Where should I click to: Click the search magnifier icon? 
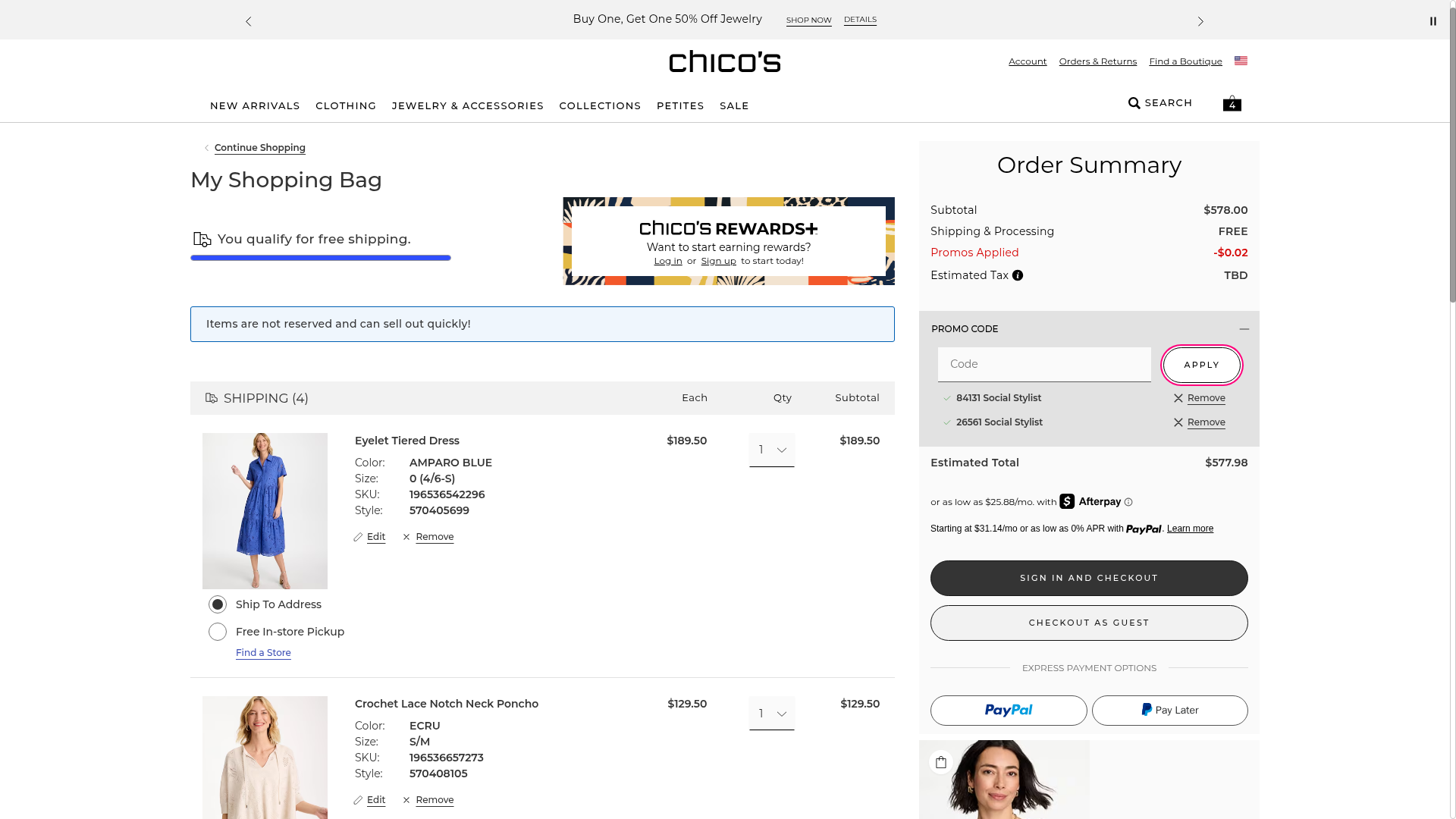(1134, 103)
